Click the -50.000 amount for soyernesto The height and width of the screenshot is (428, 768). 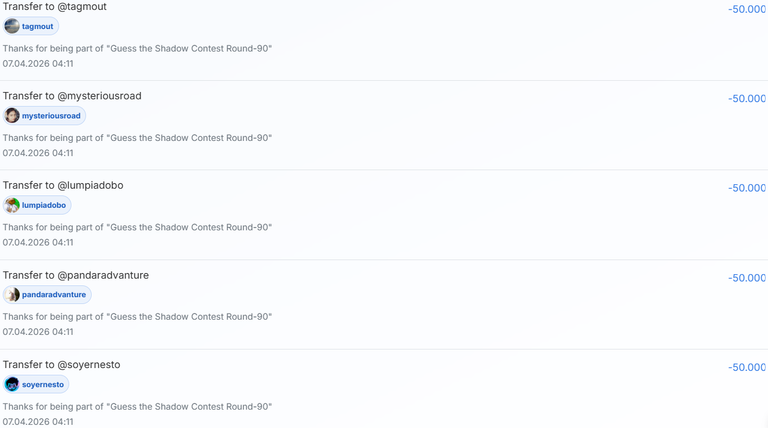pos(747,367)
